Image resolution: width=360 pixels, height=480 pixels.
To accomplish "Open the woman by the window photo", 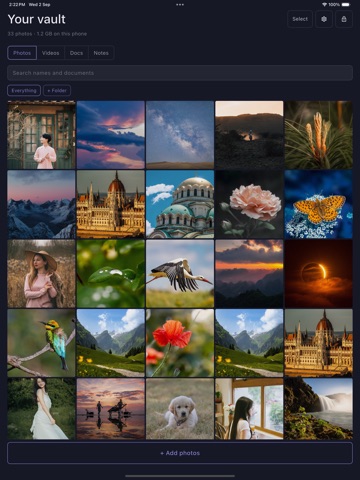I will [249, 409].
